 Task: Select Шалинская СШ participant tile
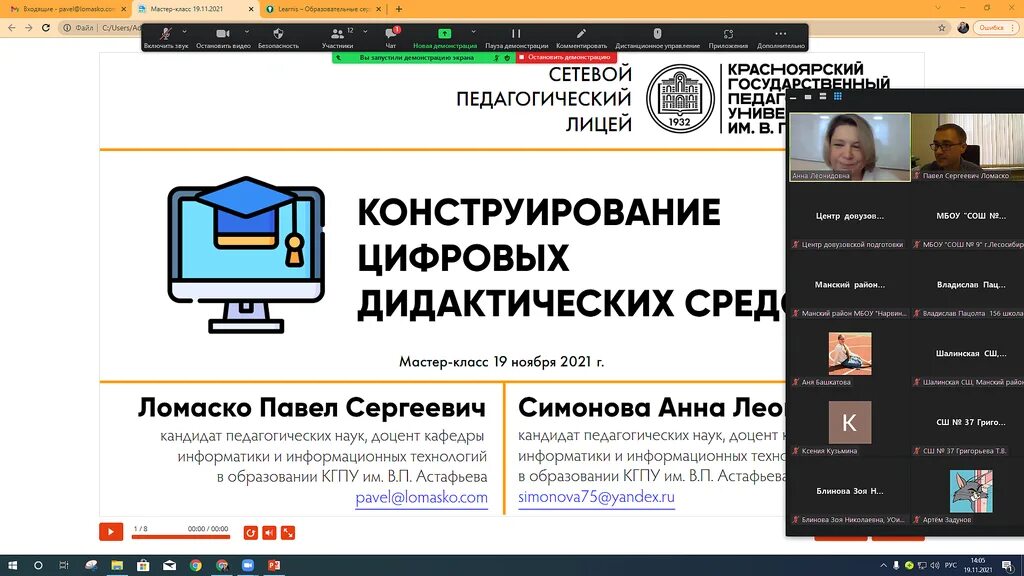(x=968, y=354)
